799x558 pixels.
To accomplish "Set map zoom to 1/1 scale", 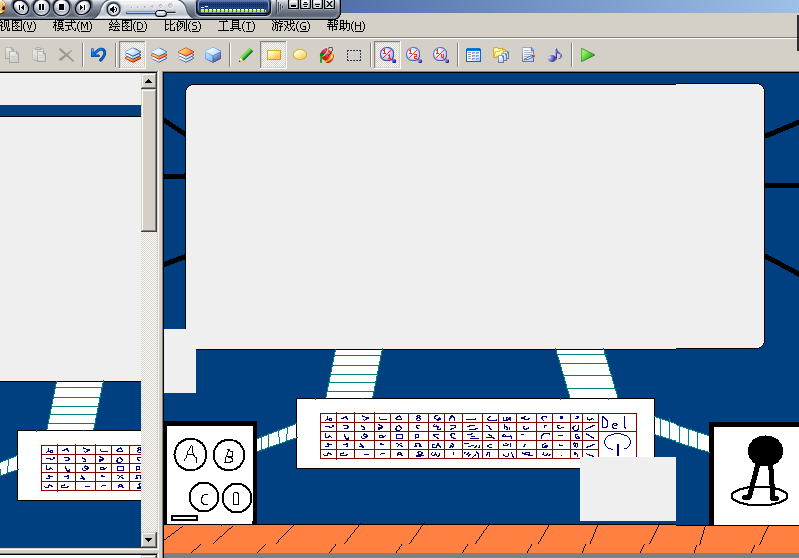I will coord(387,55).
